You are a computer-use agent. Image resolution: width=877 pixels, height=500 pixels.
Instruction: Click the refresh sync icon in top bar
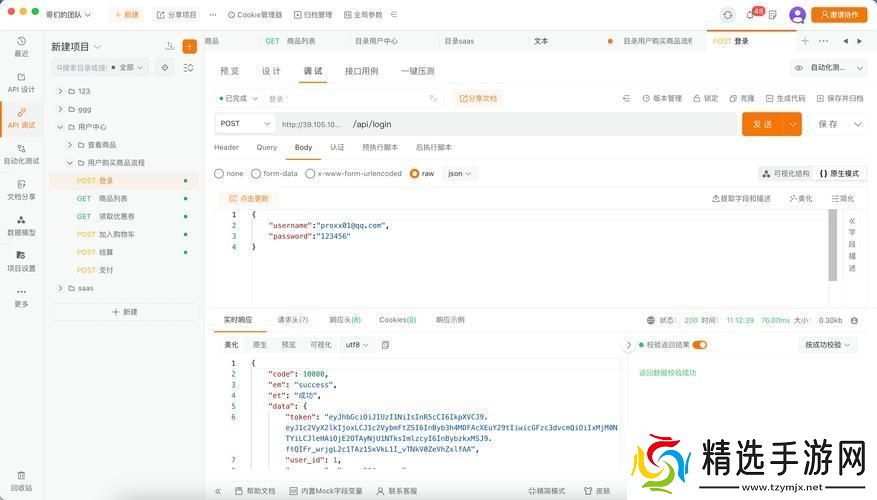pyautogui.click(x=728, y=15)
